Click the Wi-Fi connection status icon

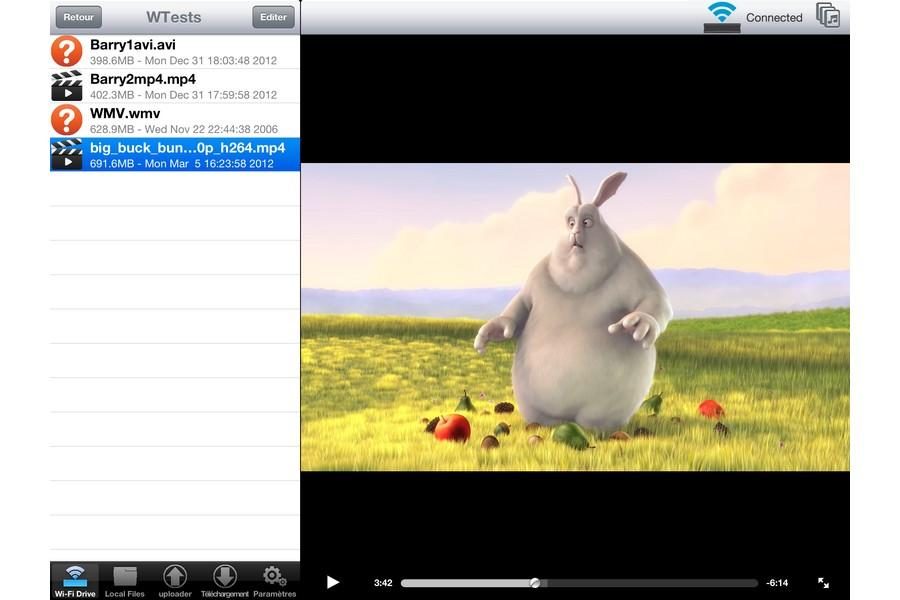pyautogui.click(x=722, y=17)
